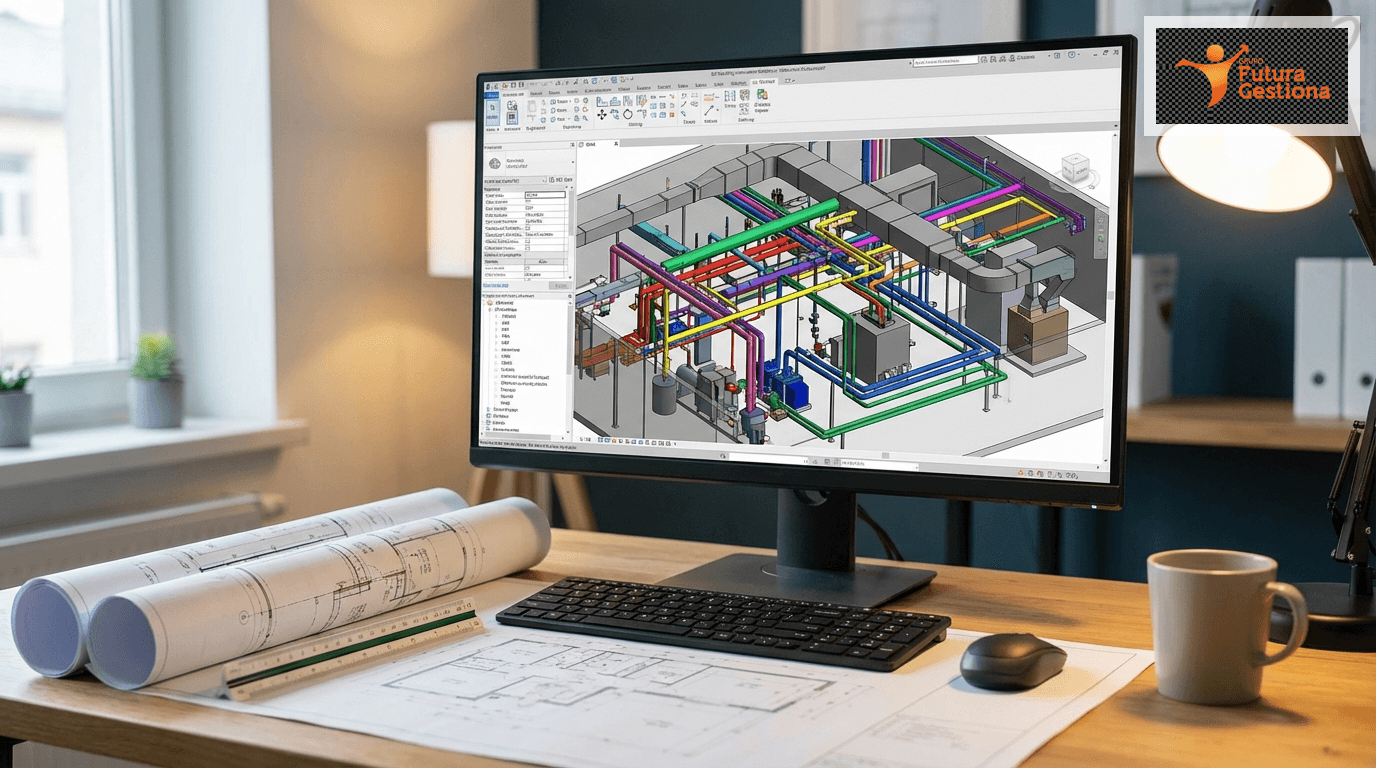Enable the second checkbox in the Properties palette
This screenshot has width=1376, height=768.
(x=527, y=242)
